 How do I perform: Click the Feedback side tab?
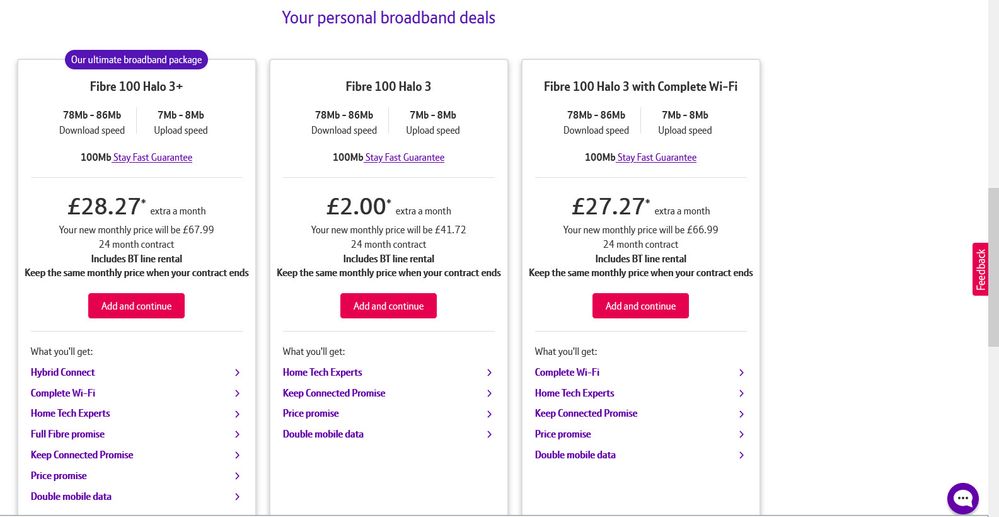click(x=980, y=269)
